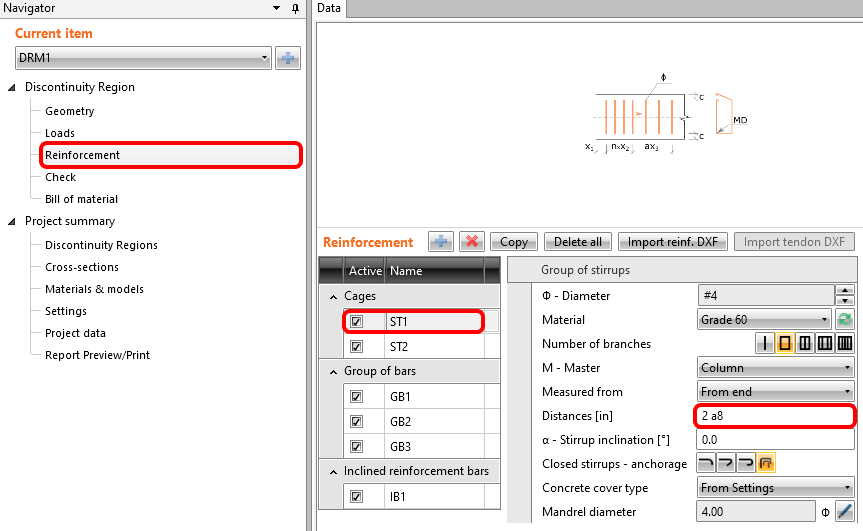Select single branch stirrup icon
863x531 pixels.
(765, 343)
